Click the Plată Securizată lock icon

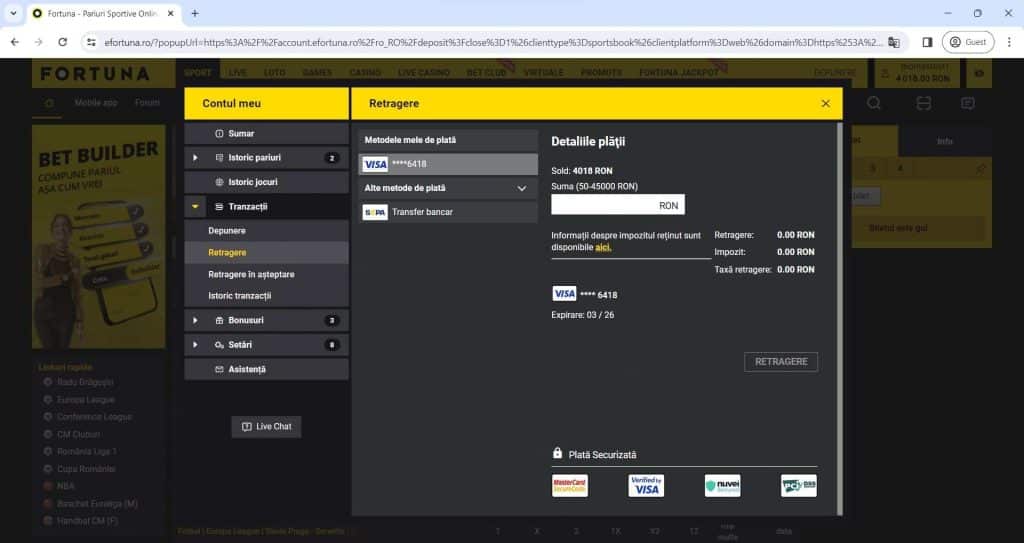557,453
